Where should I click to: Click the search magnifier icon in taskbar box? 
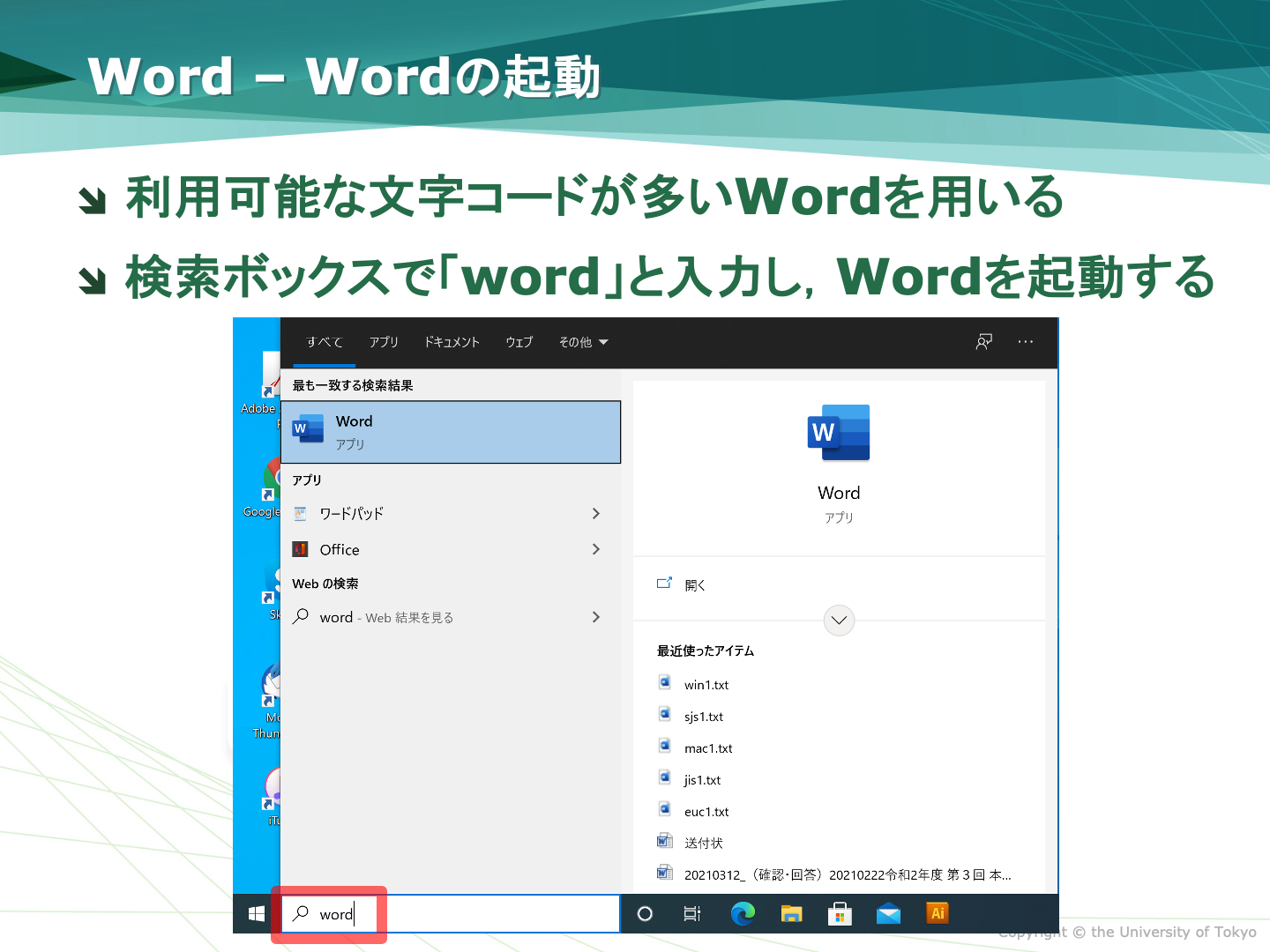pyautogui.click(x=301, y=913)
